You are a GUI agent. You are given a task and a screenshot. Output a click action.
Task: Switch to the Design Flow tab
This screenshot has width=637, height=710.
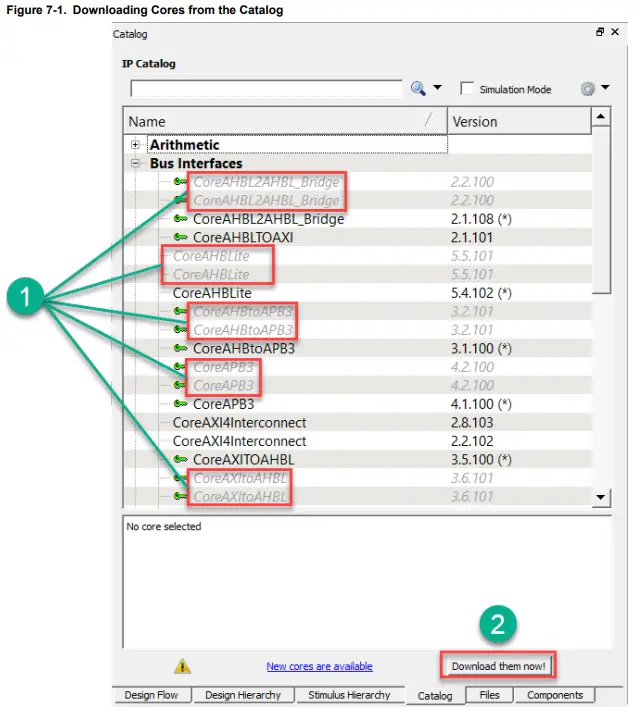[x=151, y=695]
